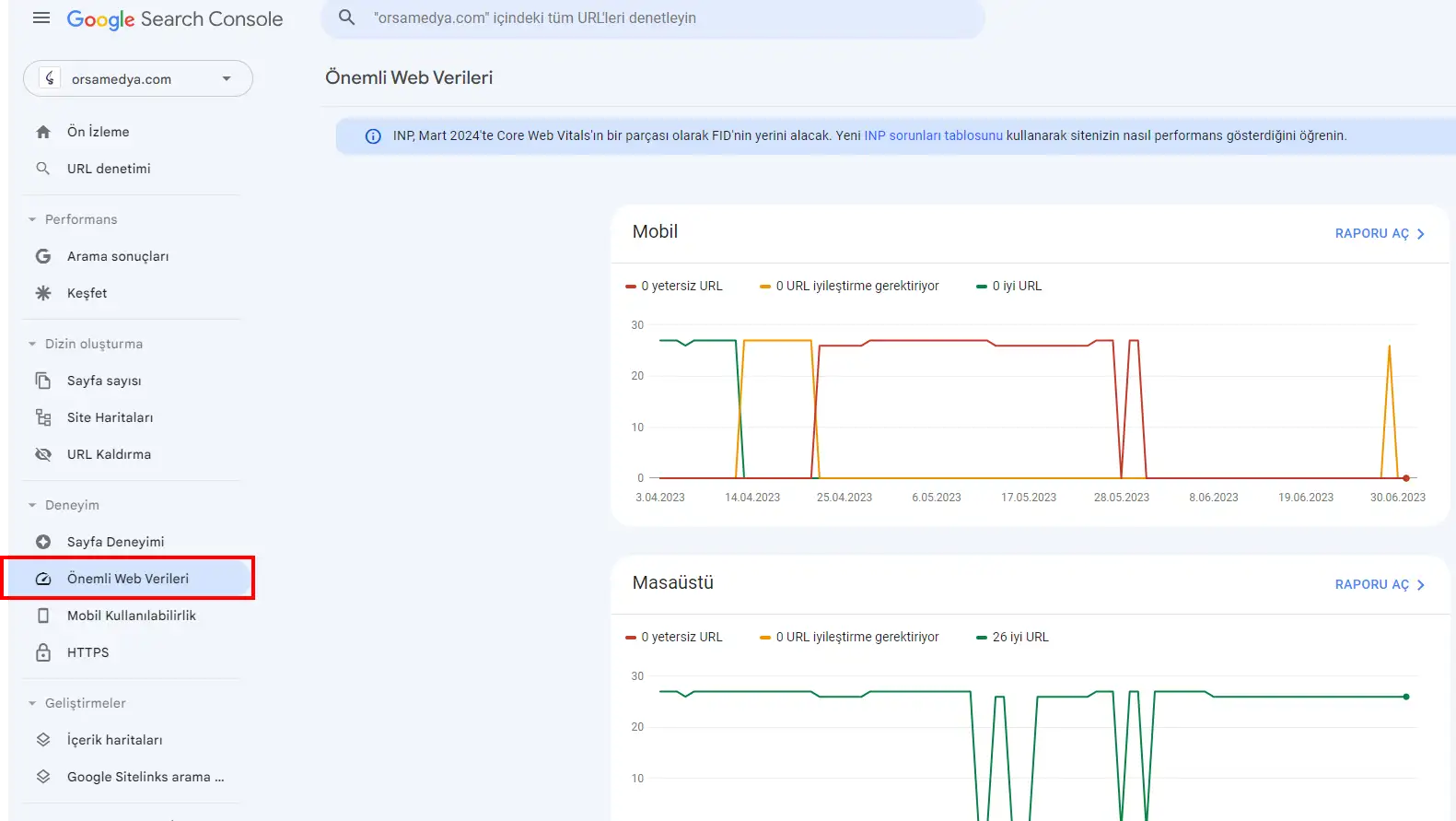Click the chevron beside Masaüstü RAPORU AÇ
The image size is (1456, 821).
tap(1421, 585)
